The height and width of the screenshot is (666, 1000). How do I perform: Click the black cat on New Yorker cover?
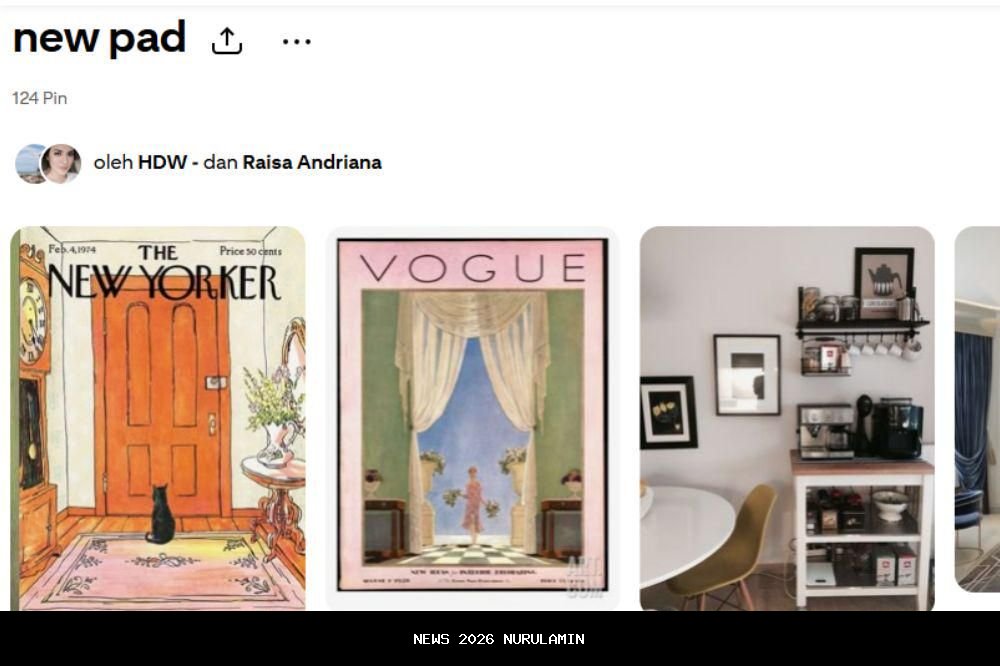tap(160, 514)
